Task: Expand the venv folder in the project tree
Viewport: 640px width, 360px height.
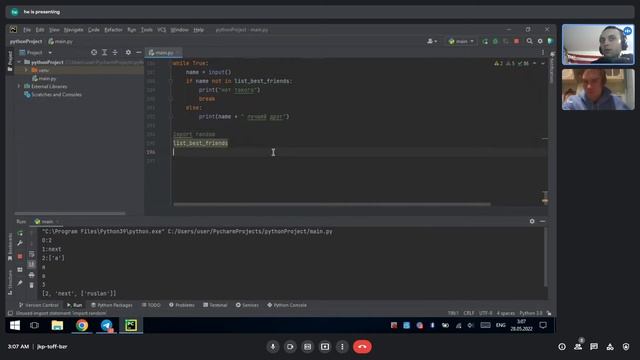Action: click(27, 70)
